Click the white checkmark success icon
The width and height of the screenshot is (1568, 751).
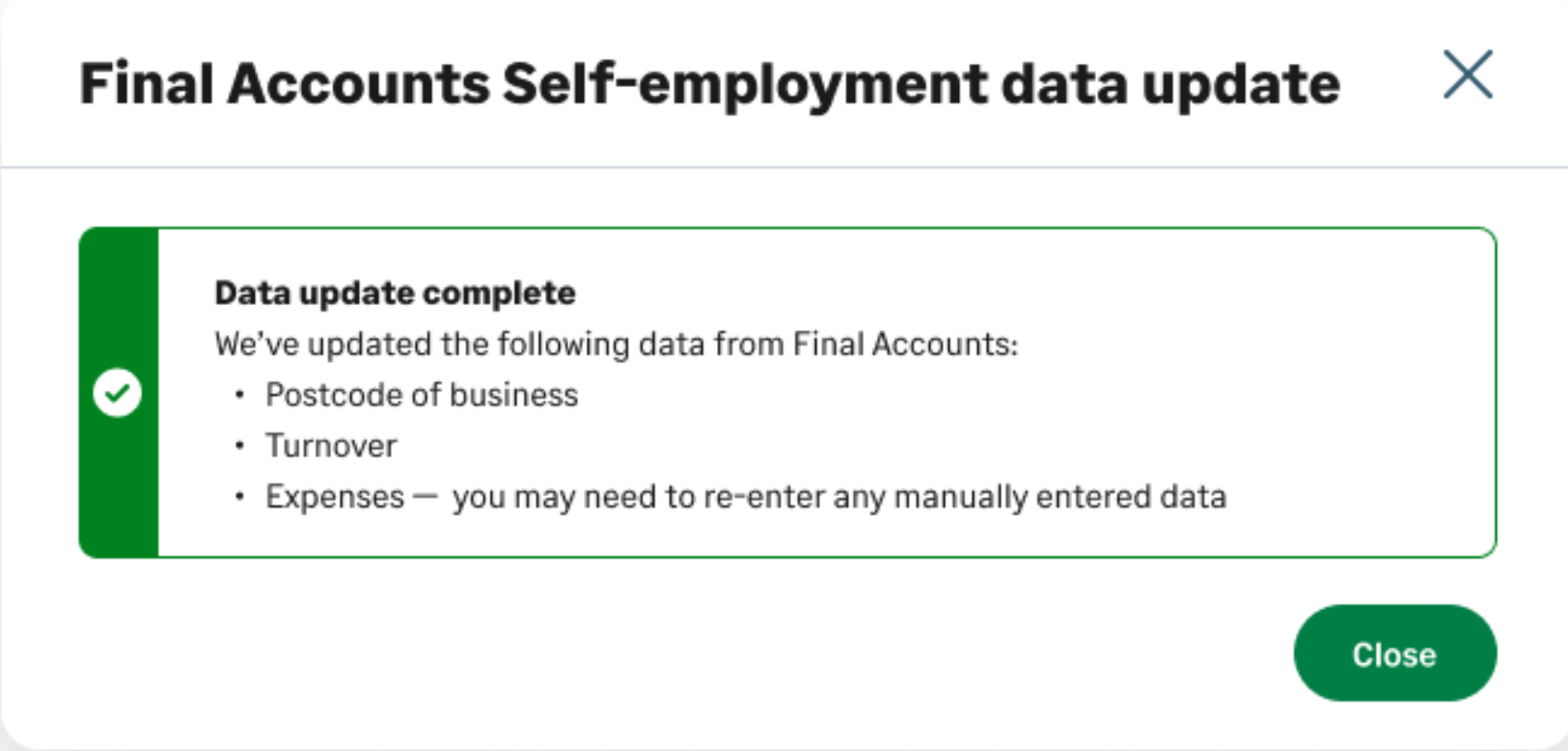point(118,393)
